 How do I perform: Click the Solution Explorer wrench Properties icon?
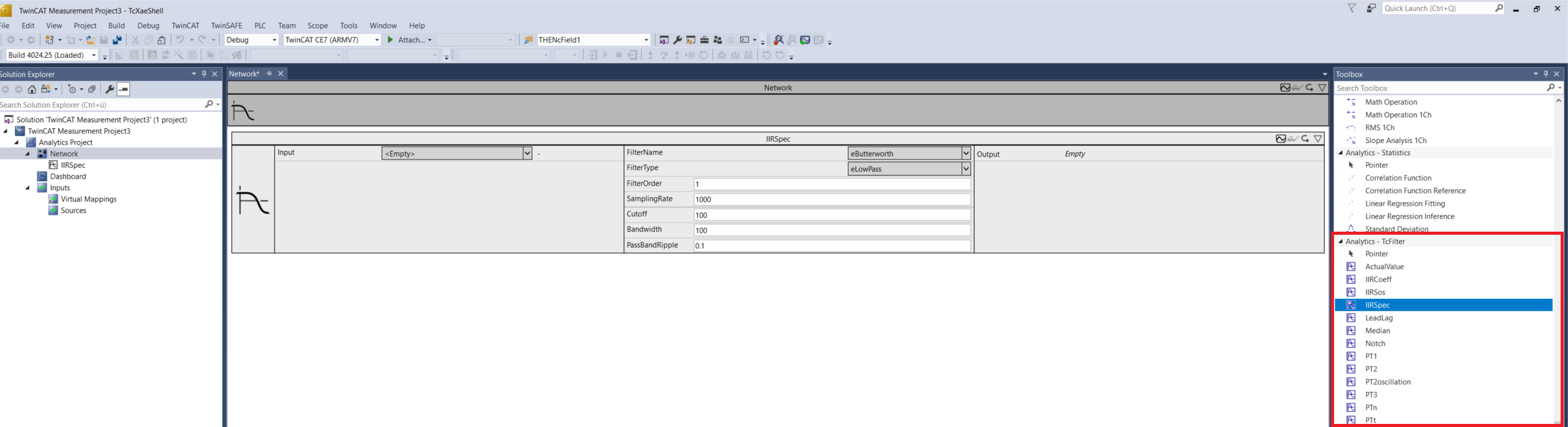[110, 89]
